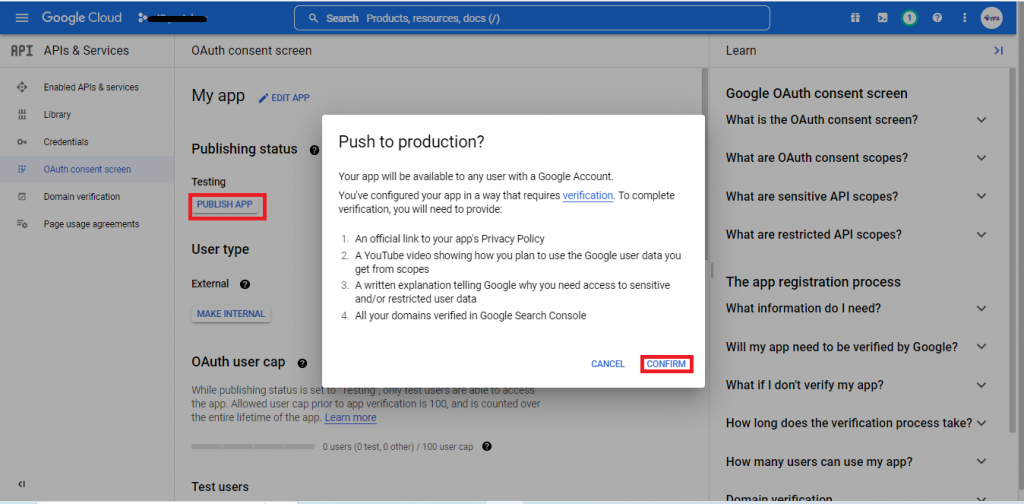Viewport: 1024px width, 504px height.
Task: Open the gift free trial icon
Action: point(855,18)
